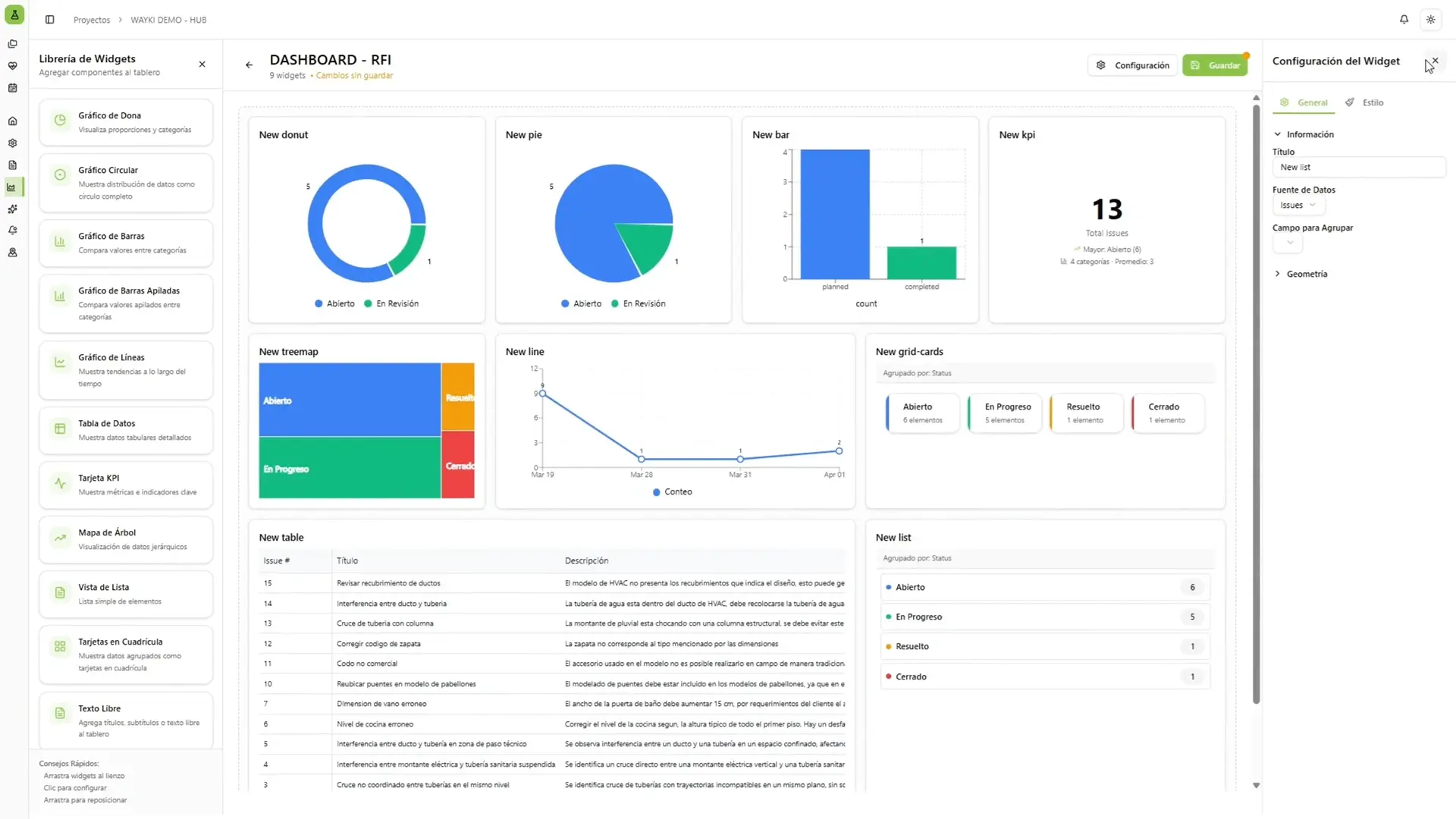Viewport: 1456px width, 819px height.
Task: Add a Gráfico de Barras Apiladas widget
Action: (x=126, y=303)
